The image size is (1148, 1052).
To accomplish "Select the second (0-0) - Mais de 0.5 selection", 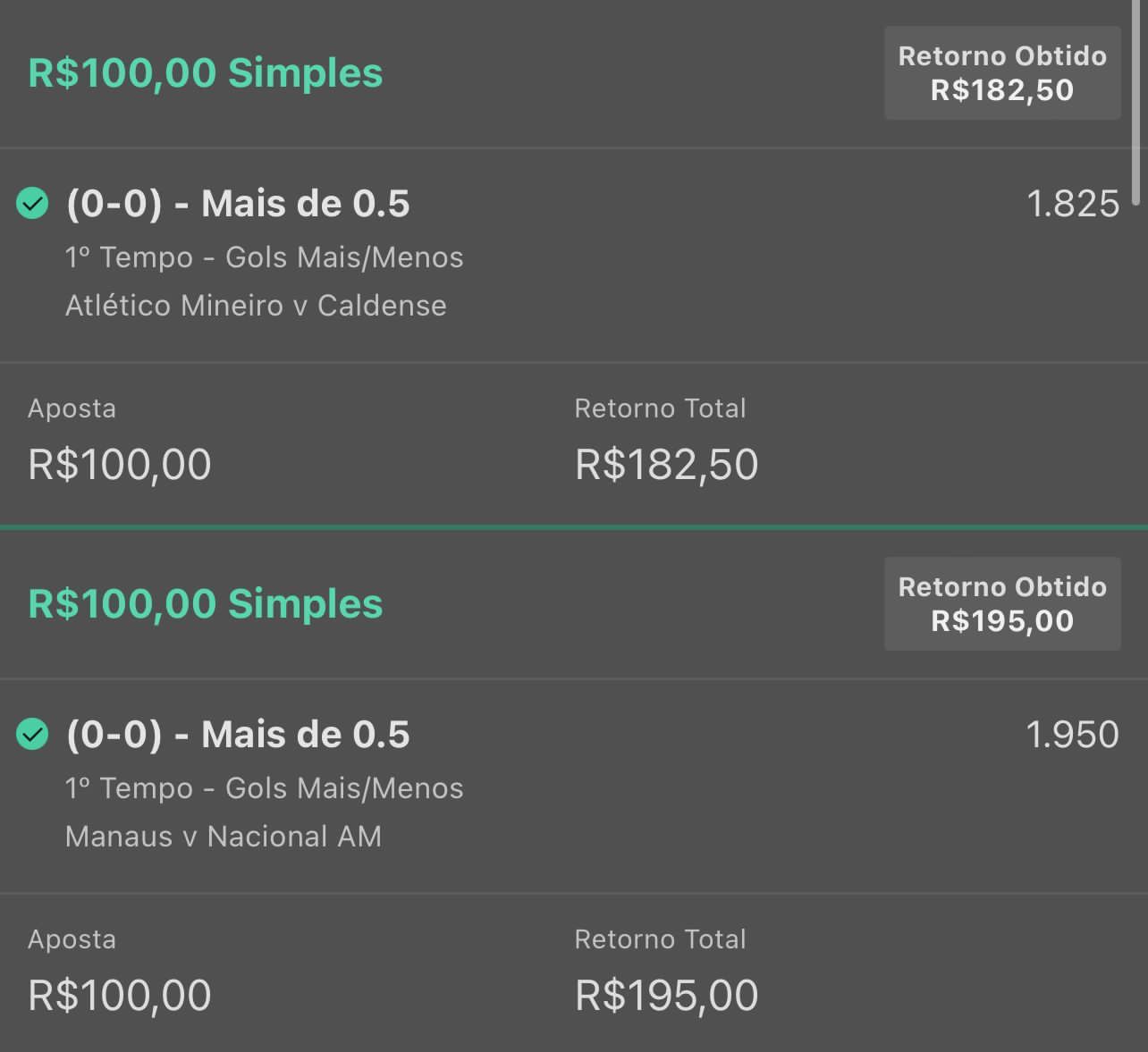I will tap(238, 735).
